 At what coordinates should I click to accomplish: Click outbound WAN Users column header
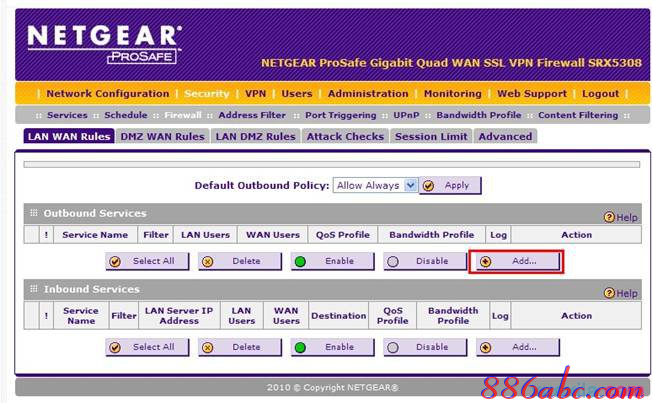273,235
